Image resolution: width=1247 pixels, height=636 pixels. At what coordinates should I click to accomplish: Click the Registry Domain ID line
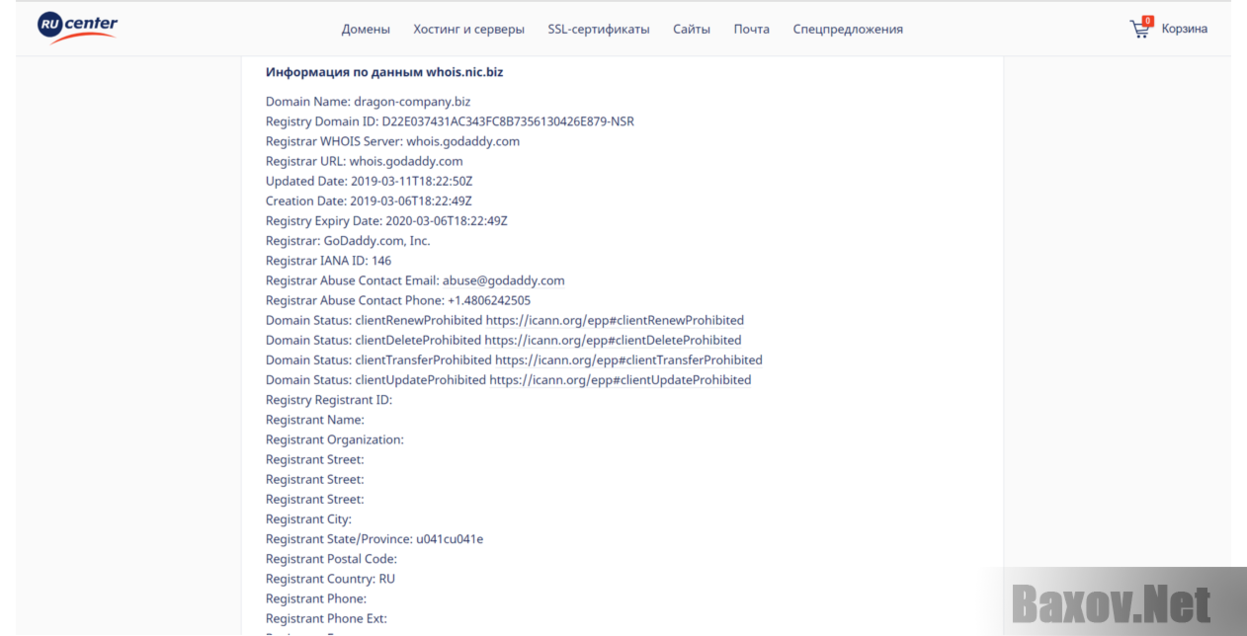click(450, 122)
